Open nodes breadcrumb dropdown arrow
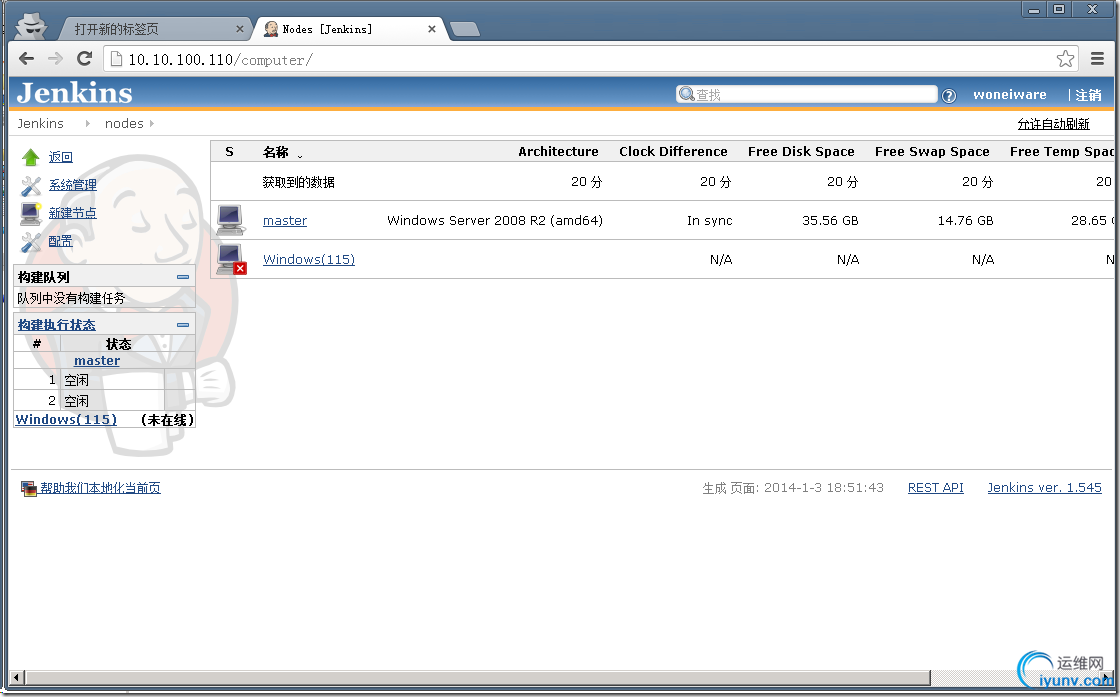This screenshot has height=697, width=1120. pyautogui.click(x=151, y=124)
